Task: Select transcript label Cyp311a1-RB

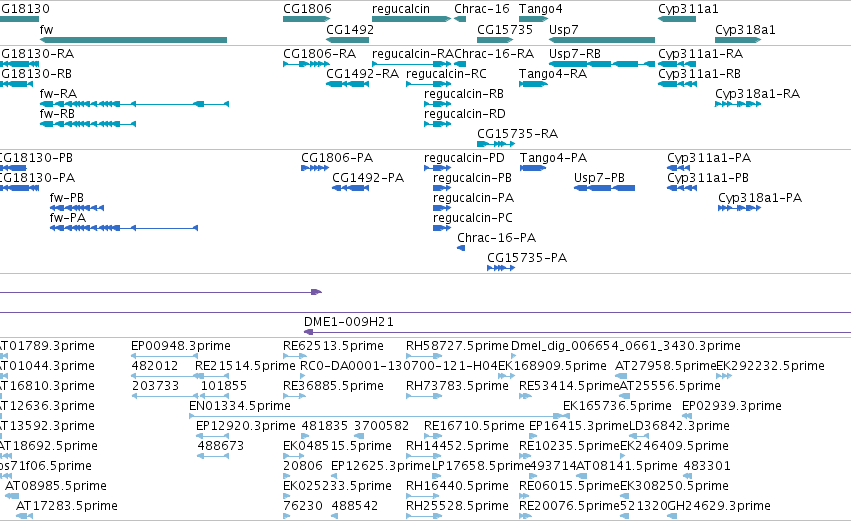Action: [700, 74]
